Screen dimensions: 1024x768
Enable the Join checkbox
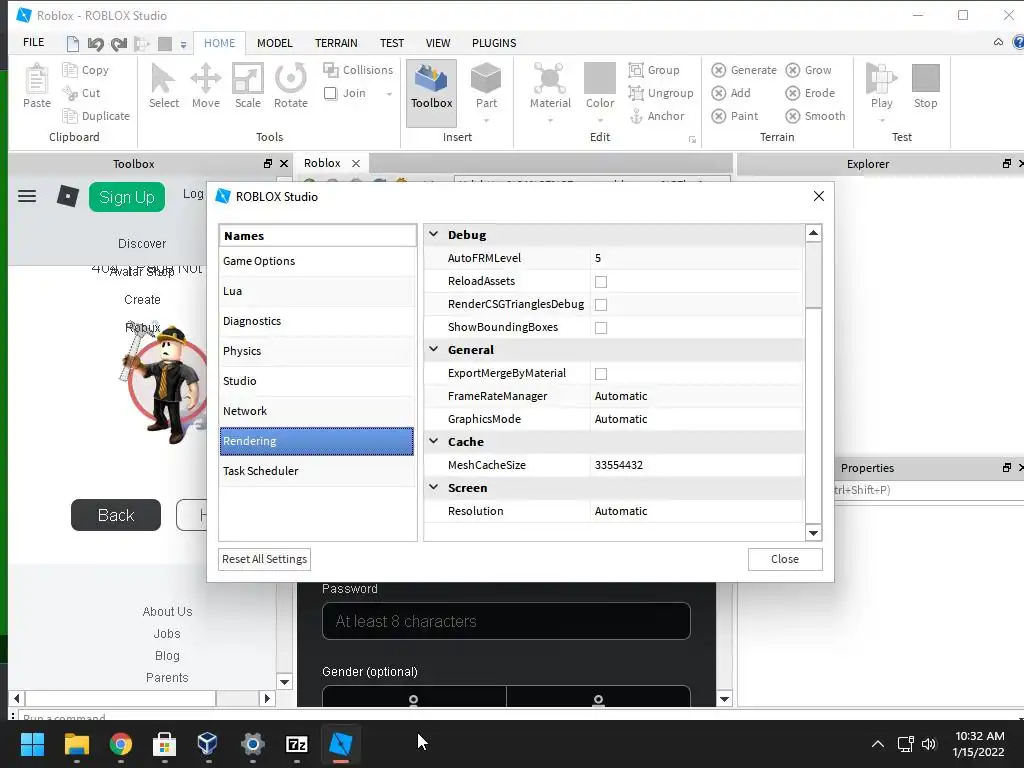point(330,93)
